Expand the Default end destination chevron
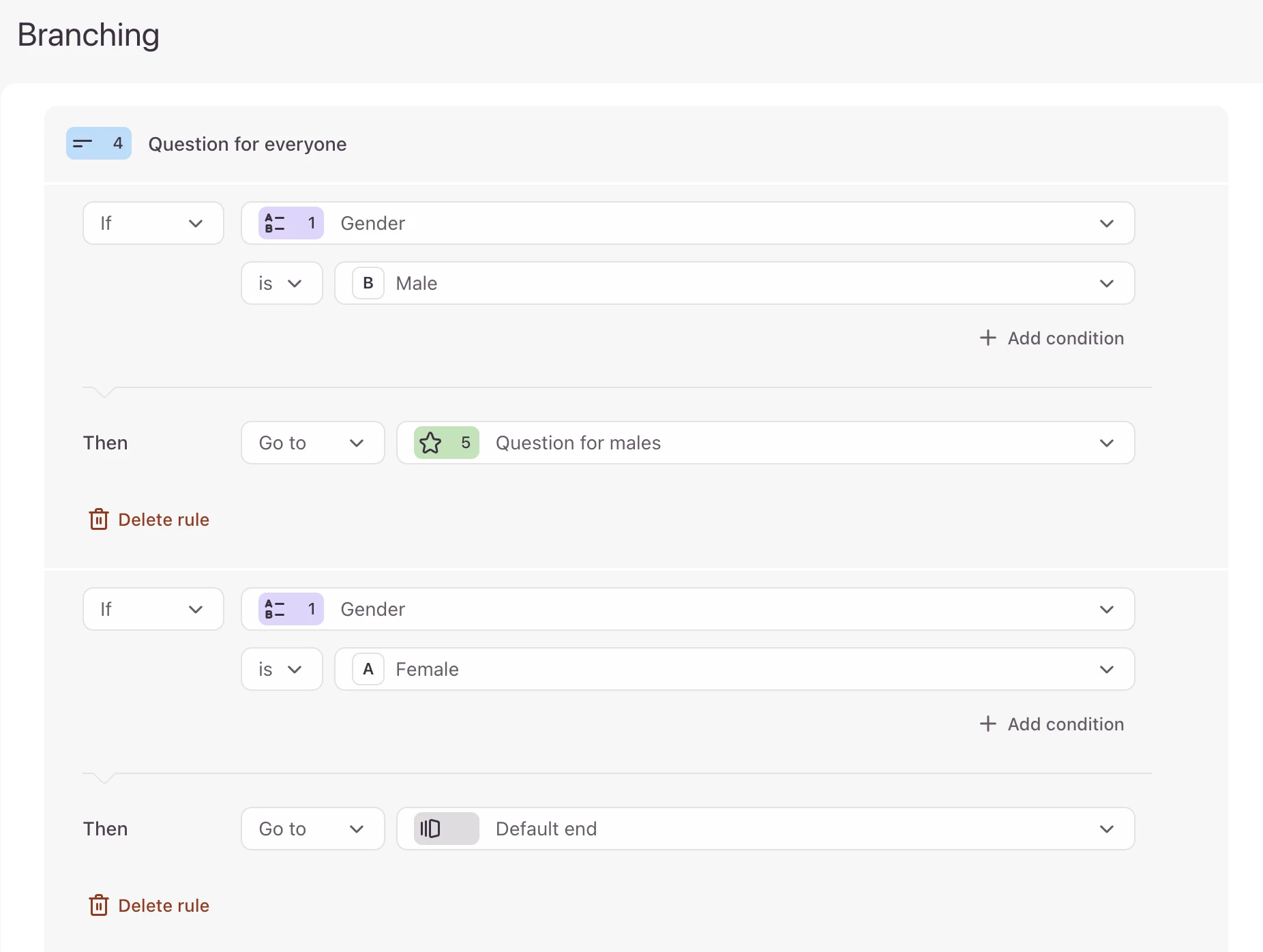 (x=1107, y=829)
